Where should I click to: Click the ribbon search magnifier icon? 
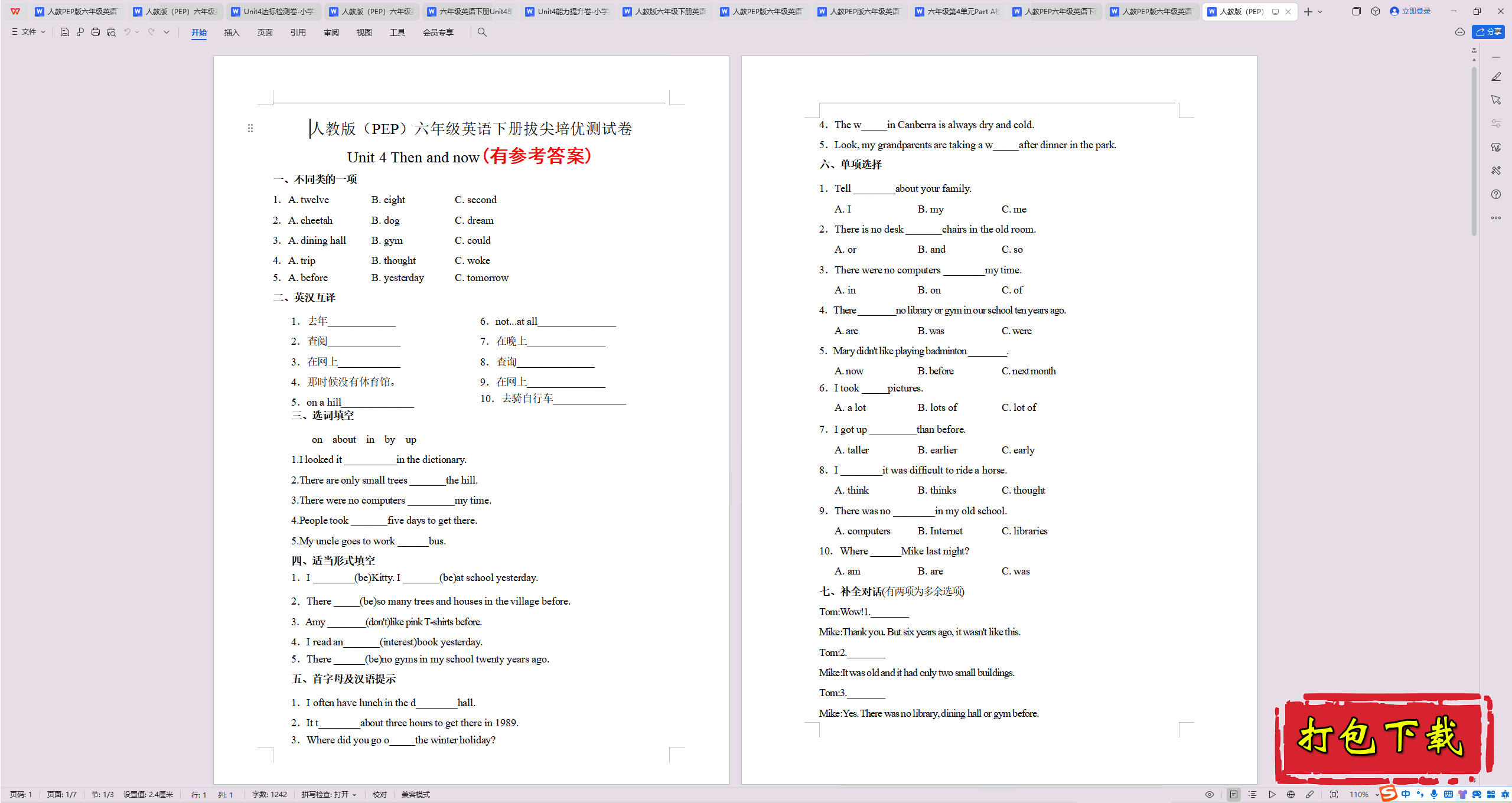482,32
